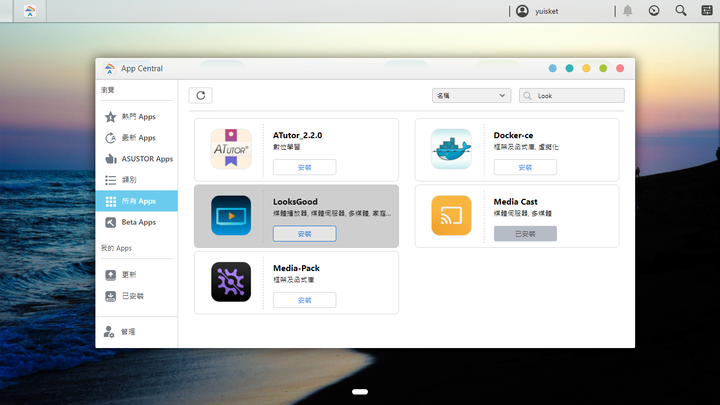Viewport: 720px width, 405px height.
Task: Click the teal window control dot
Action: (x=569, y=68)
